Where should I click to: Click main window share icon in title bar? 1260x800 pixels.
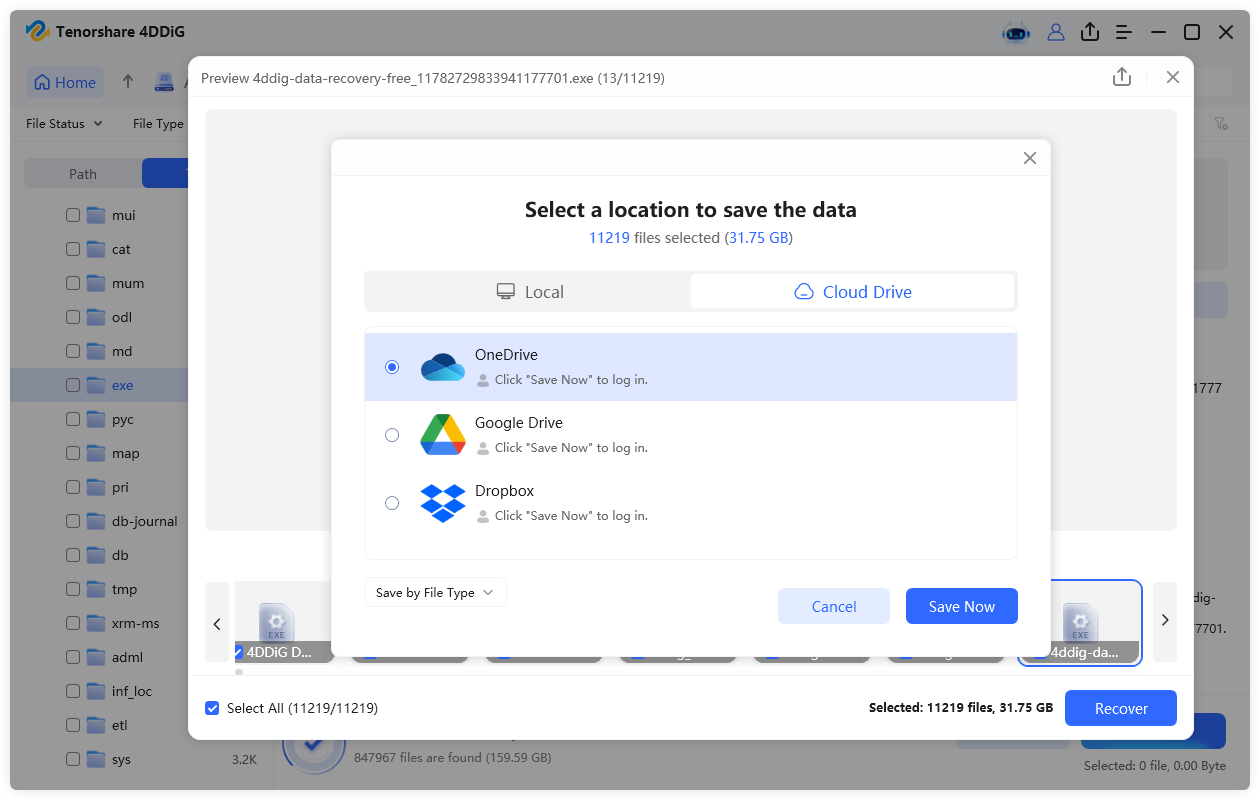coord(1090,32)
